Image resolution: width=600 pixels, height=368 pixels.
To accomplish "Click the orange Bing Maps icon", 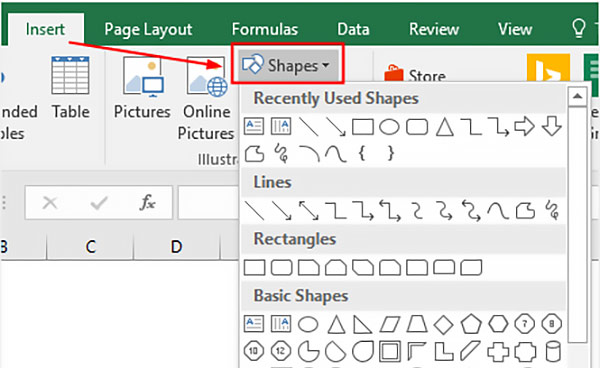I will [548, 68].
